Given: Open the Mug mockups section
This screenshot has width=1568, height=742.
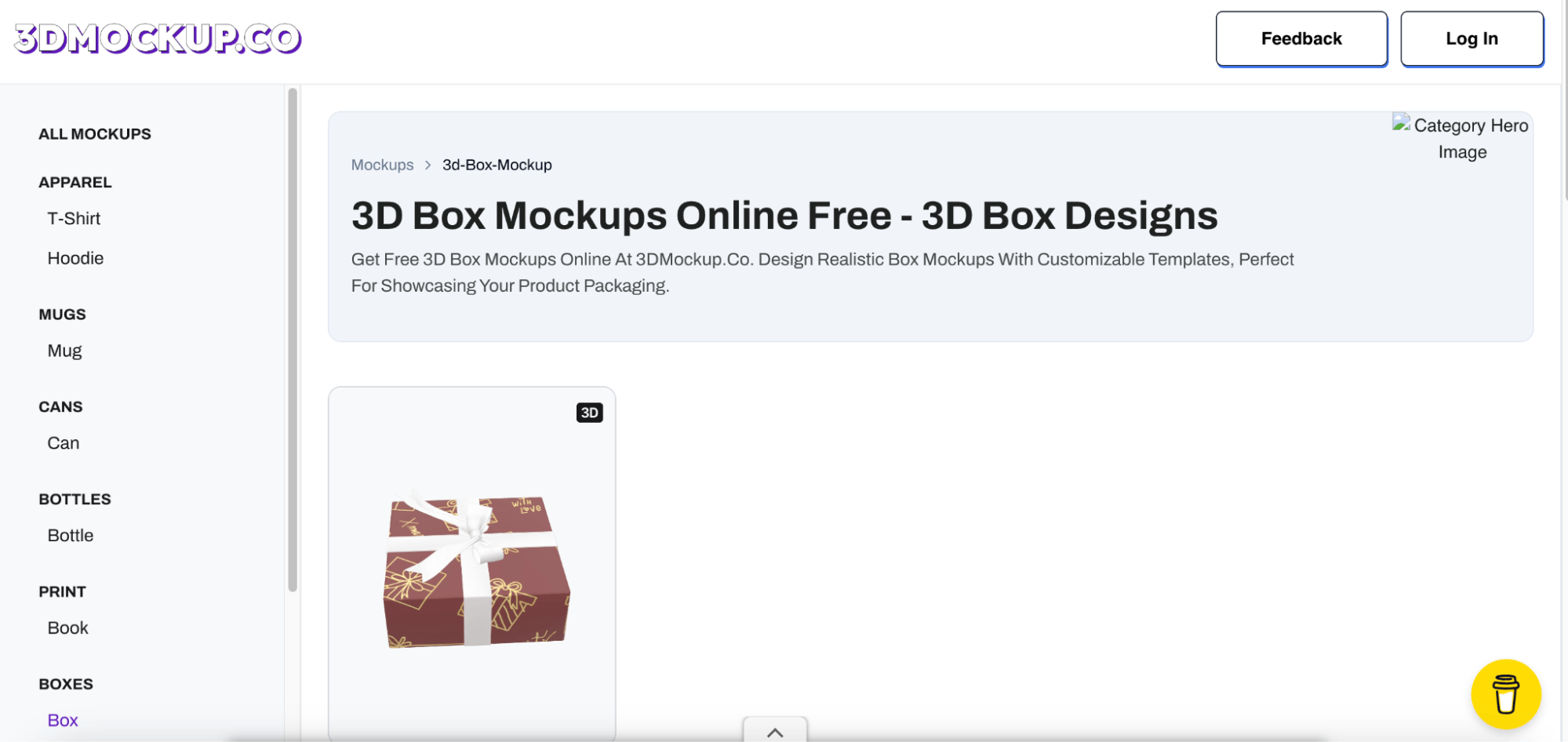Looking at the screenshot, I should coord(64,350).
